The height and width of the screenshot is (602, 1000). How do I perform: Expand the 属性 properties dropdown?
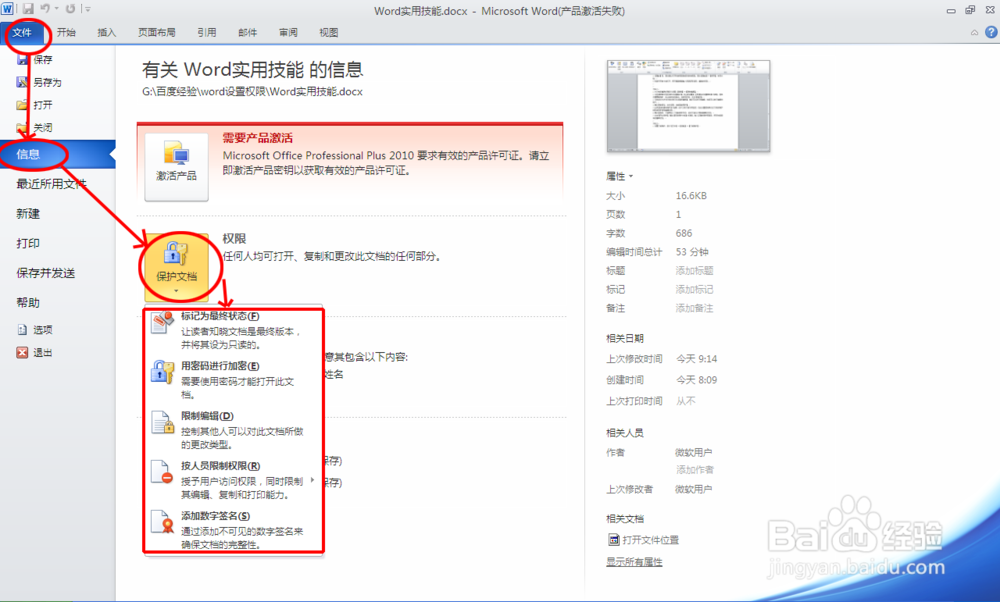tap(619, 176)
